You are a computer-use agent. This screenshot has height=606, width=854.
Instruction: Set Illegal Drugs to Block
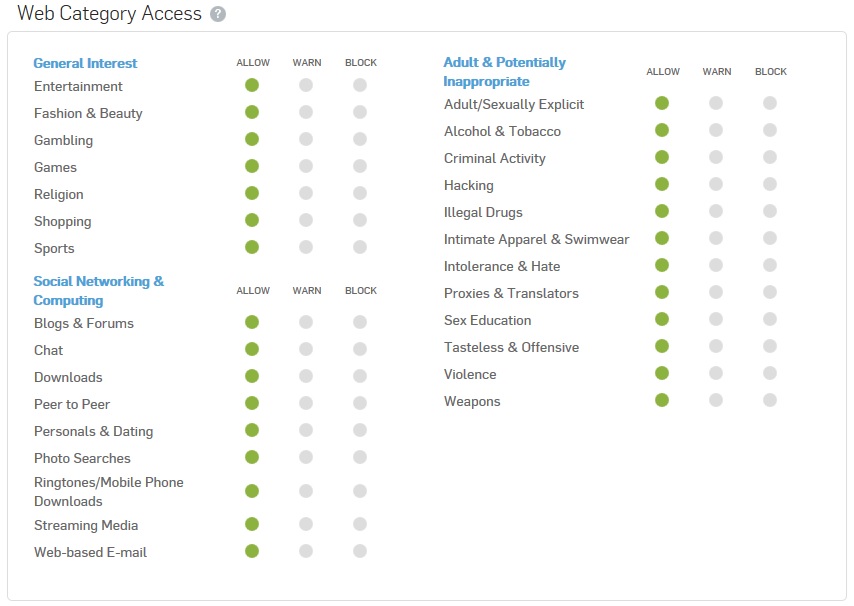click(770, 211)
